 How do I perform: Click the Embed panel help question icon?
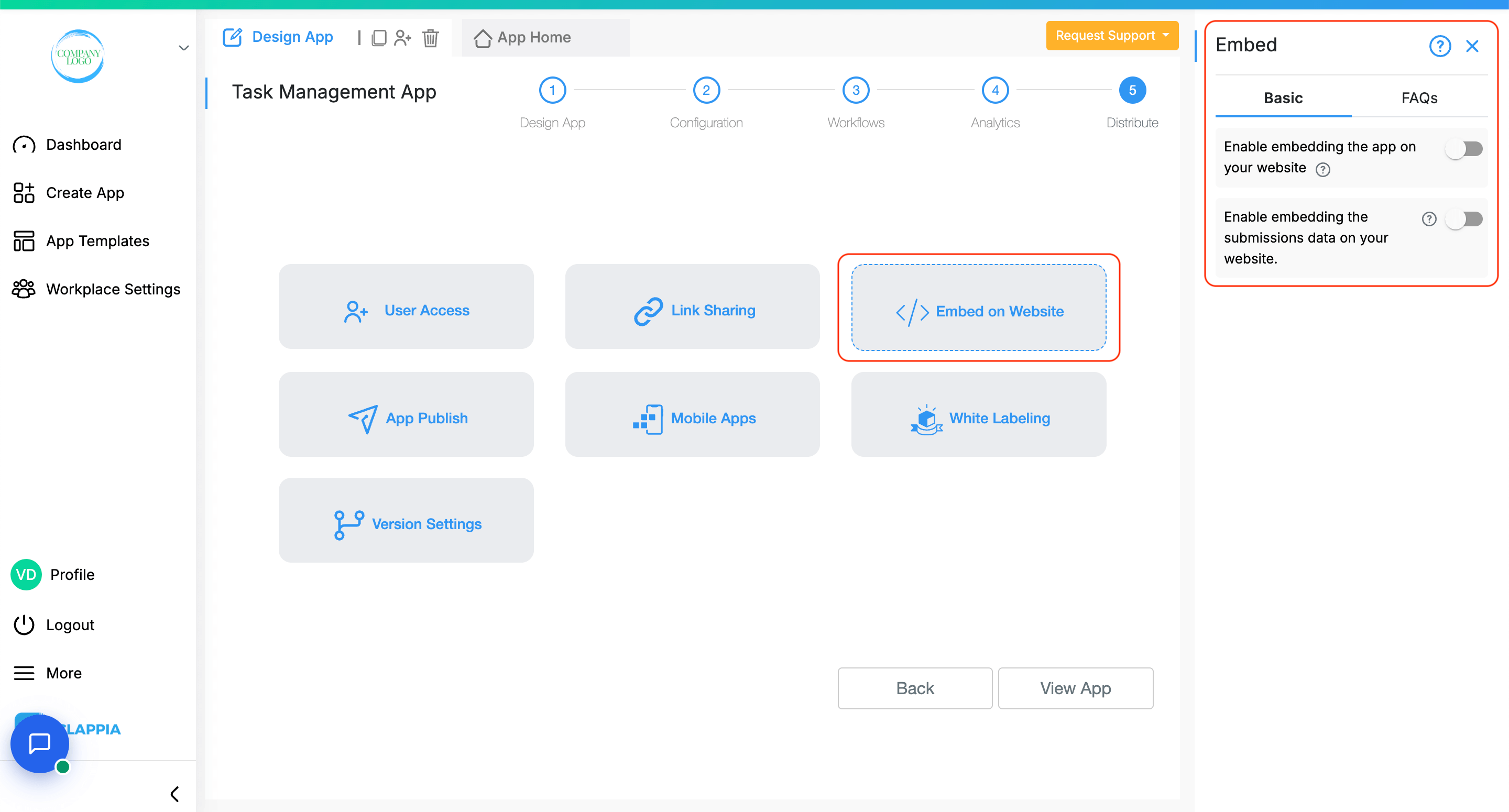click(x=1440, y=46)
